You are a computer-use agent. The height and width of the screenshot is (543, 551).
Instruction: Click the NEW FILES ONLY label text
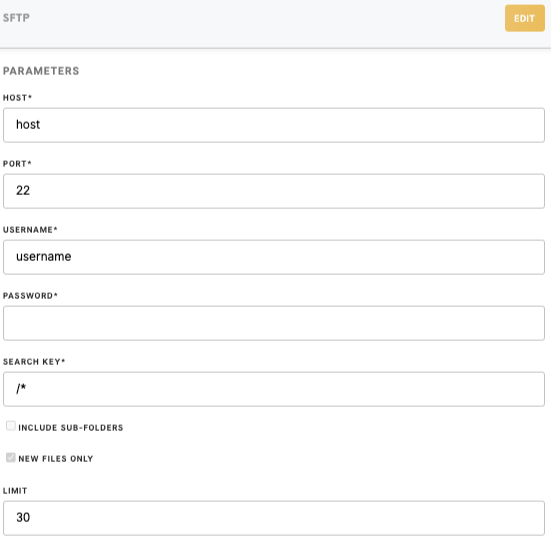coord(56,459)
